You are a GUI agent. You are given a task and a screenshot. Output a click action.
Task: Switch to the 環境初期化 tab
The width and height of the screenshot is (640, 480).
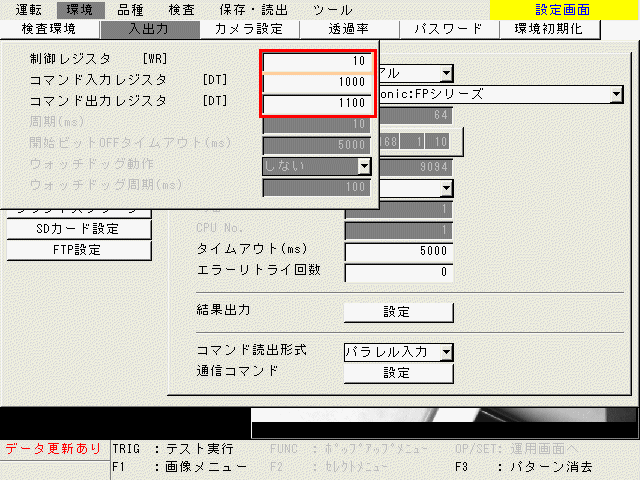(549, 29)
